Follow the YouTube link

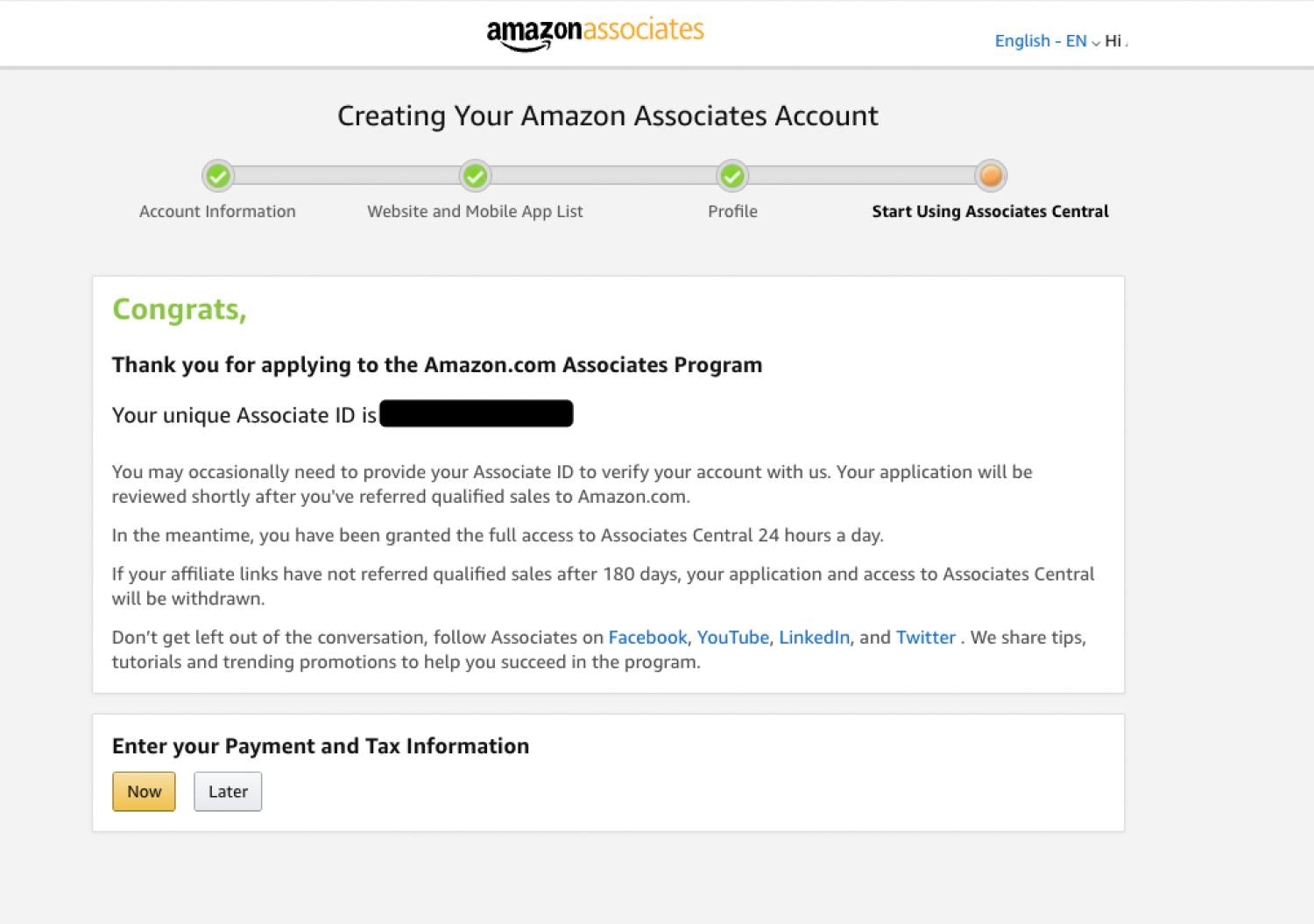732,638
